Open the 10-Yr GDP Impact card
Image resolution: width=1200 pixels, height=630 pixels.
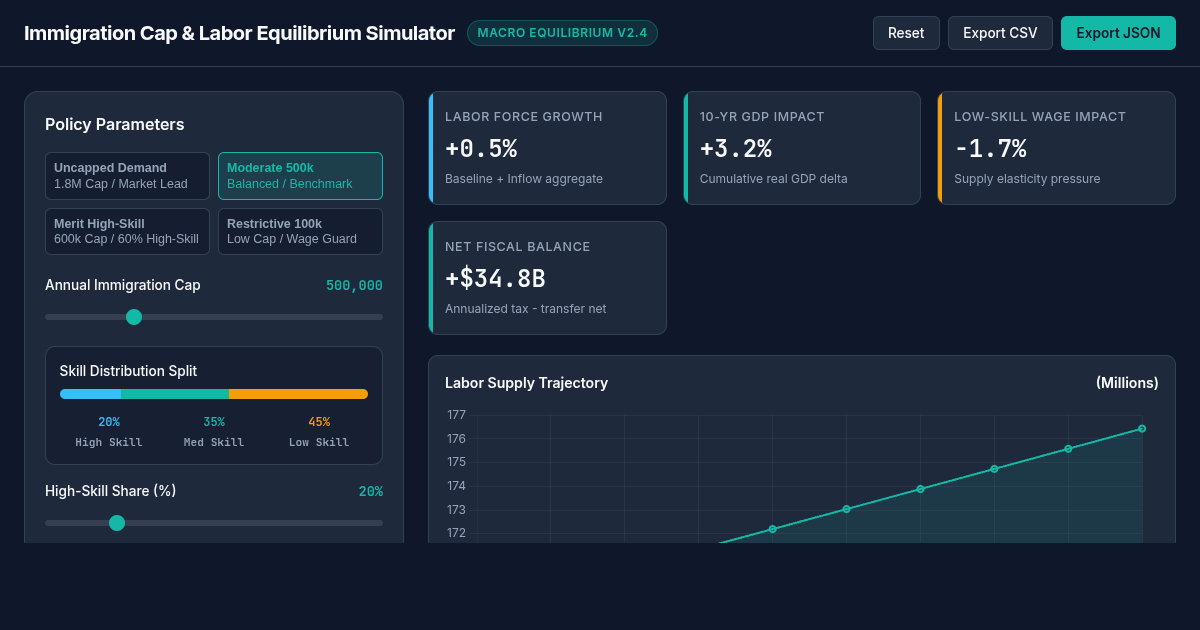pos(802,148)
